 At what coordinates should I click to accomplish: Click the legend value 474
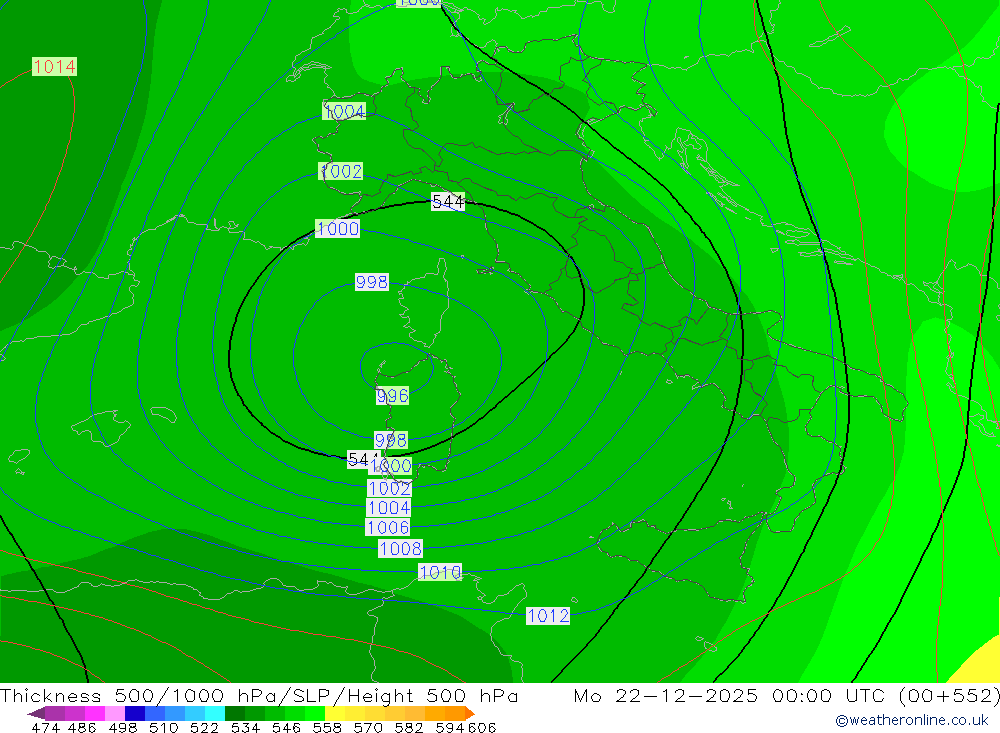pos(45,727)
